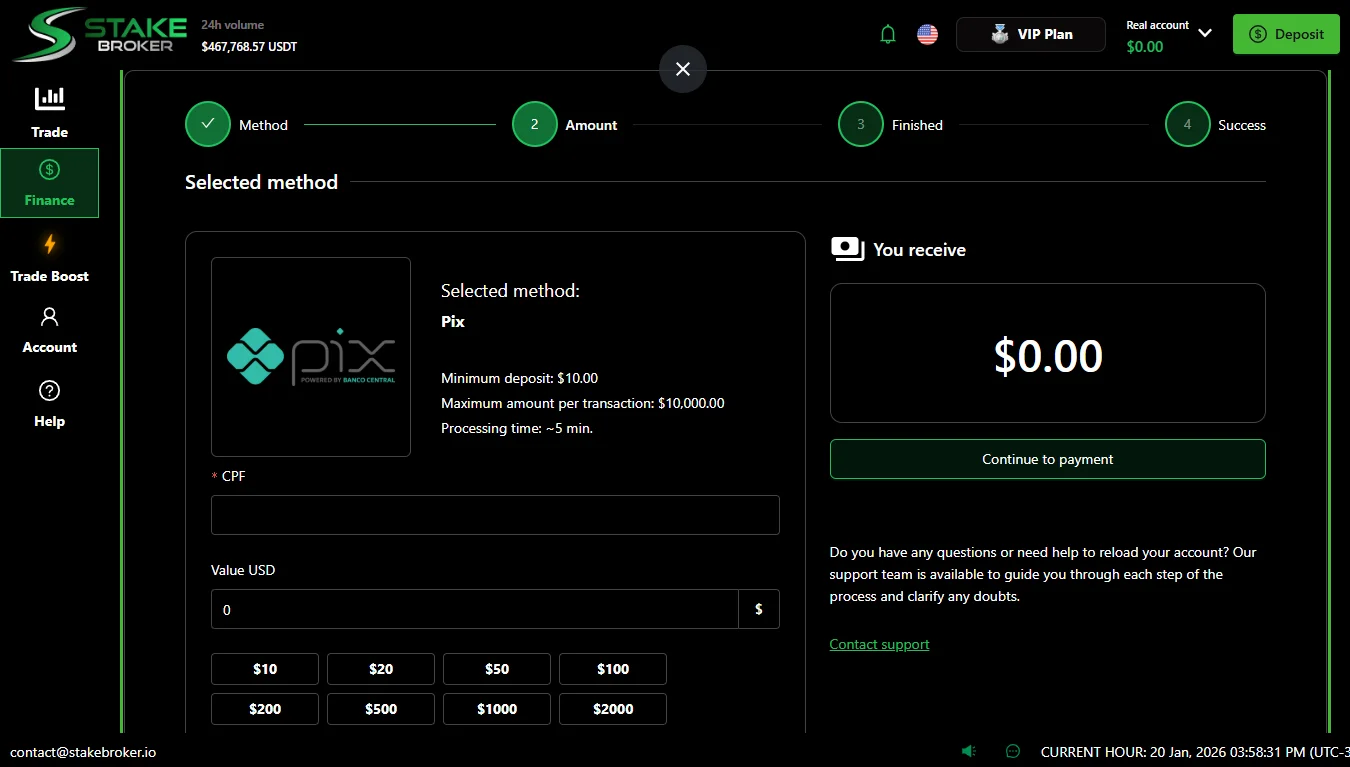The width and height of the screenshot is (1350, 767).
Task: Click inside the CPF input field
Action: coord(494,514)
